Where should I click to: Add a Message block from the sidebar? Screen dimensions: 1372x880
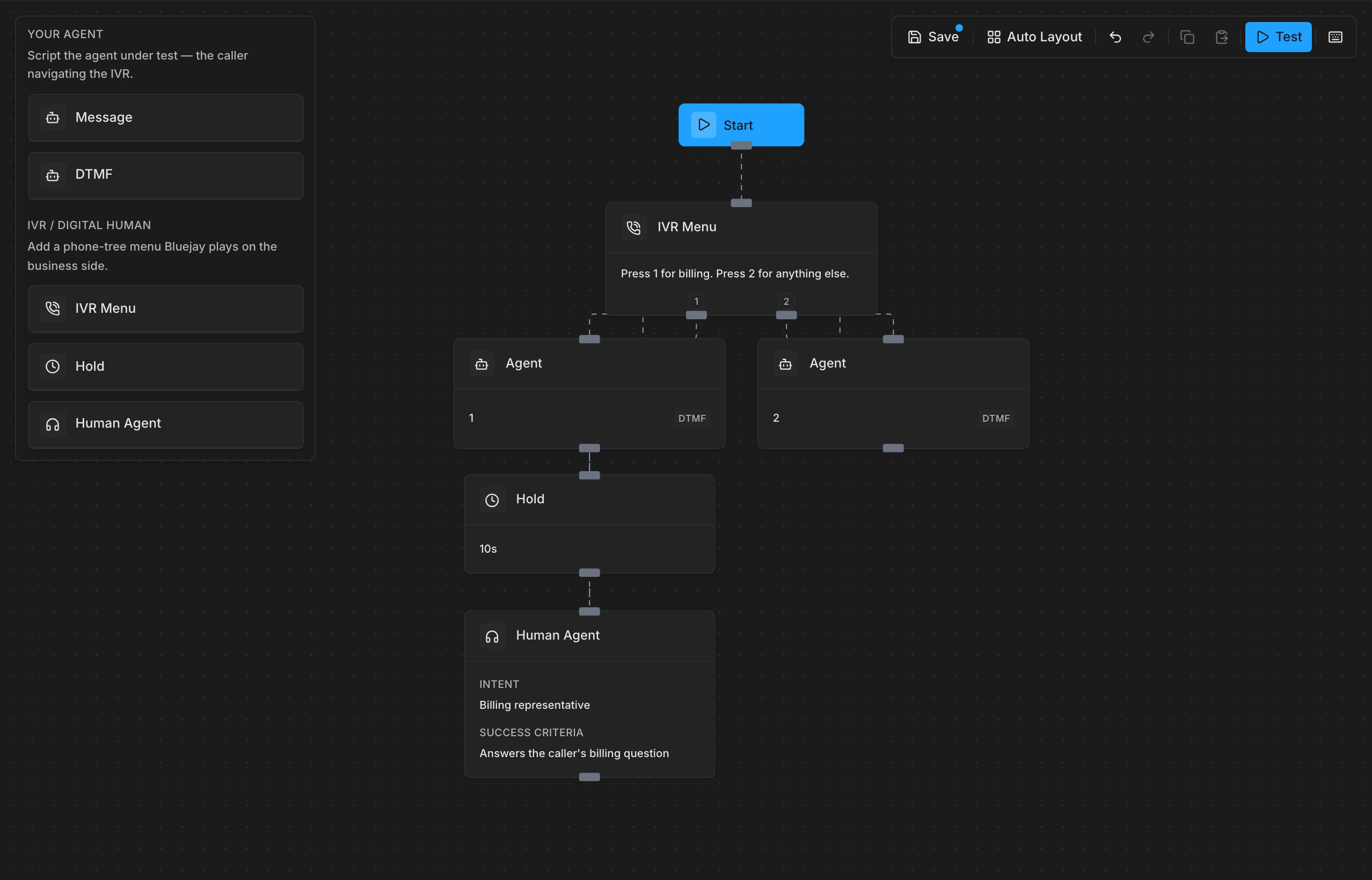coord(166,118)
